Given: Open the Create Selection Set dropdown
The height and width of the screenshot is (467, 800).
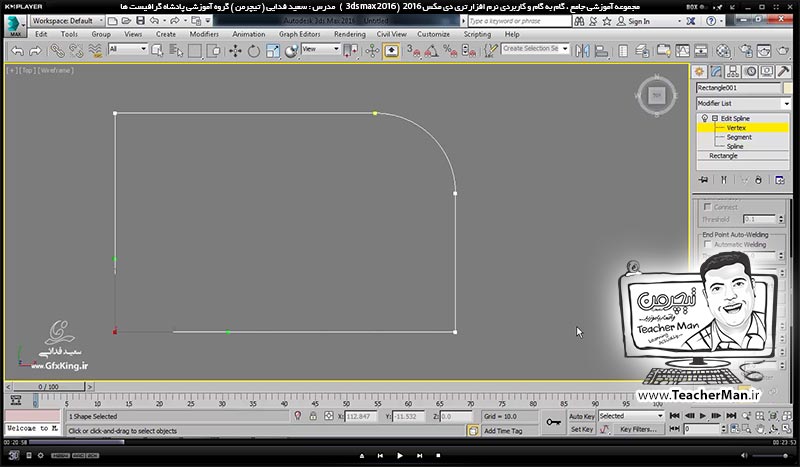Looking at the screenshot, I should click(535, 48).
